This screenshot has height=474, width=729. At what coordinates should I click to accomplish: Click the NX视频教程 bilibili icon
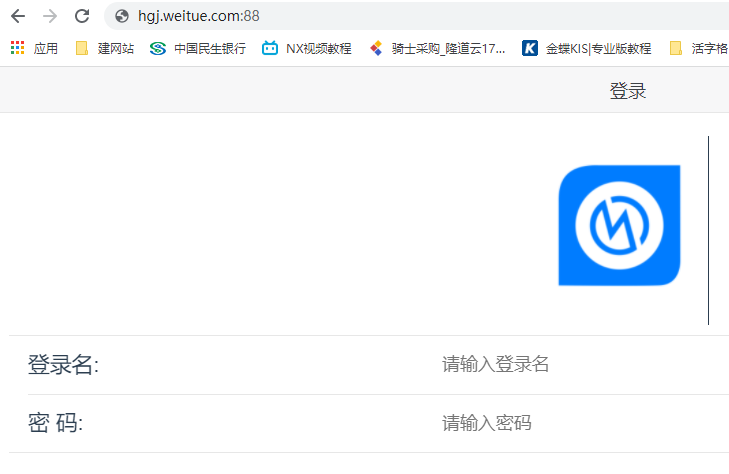coord(270,48)
